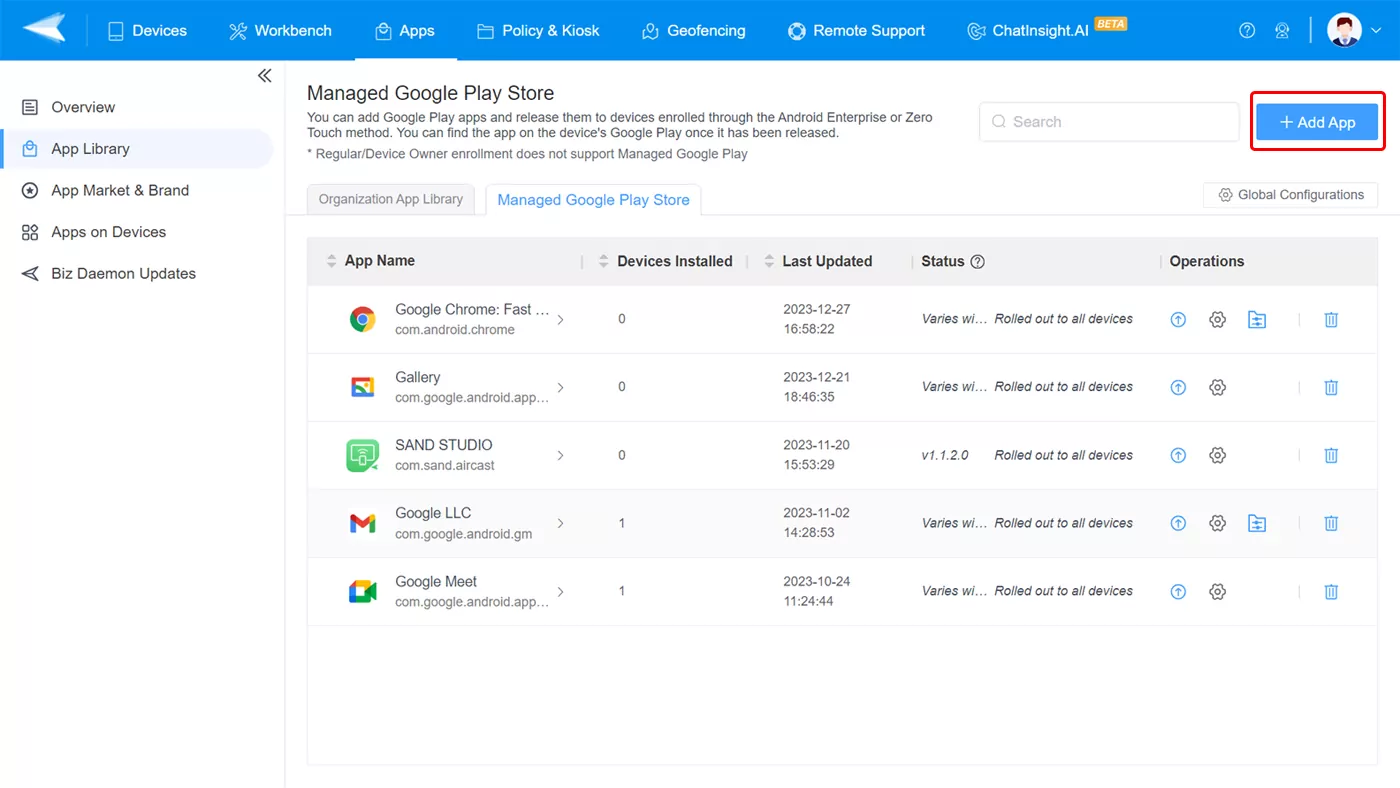Open settings gear for Google Meet
The height and width of the screenshot is (788, 1400).
point(1217,592)
